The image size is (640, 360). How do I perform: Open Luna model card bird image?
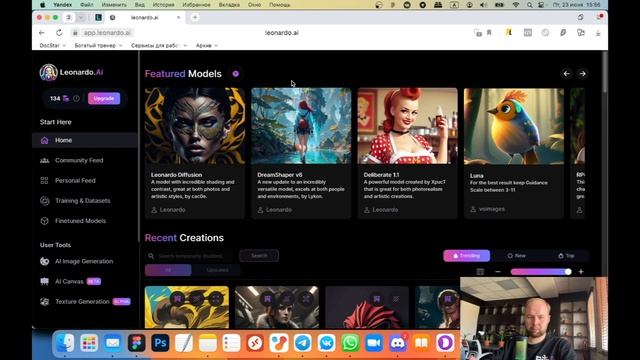[514, 126]
